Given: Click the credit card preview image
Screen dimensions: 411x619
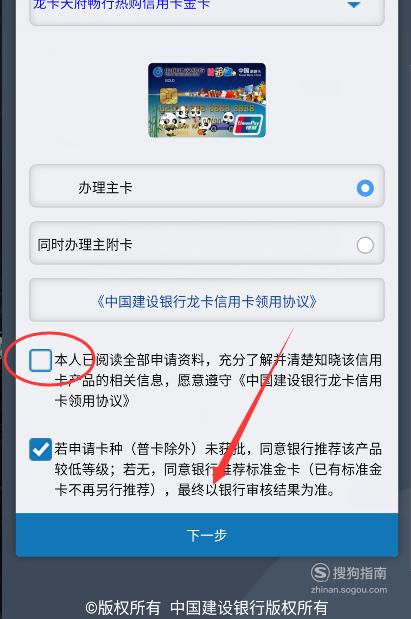Looking at the screenshot, I should [207, 100].
